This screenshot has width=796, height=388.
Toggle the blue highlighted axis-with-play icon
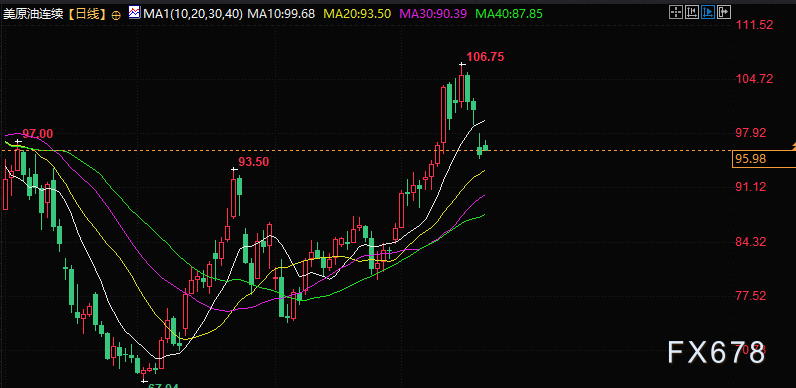(x=708, y=12)
